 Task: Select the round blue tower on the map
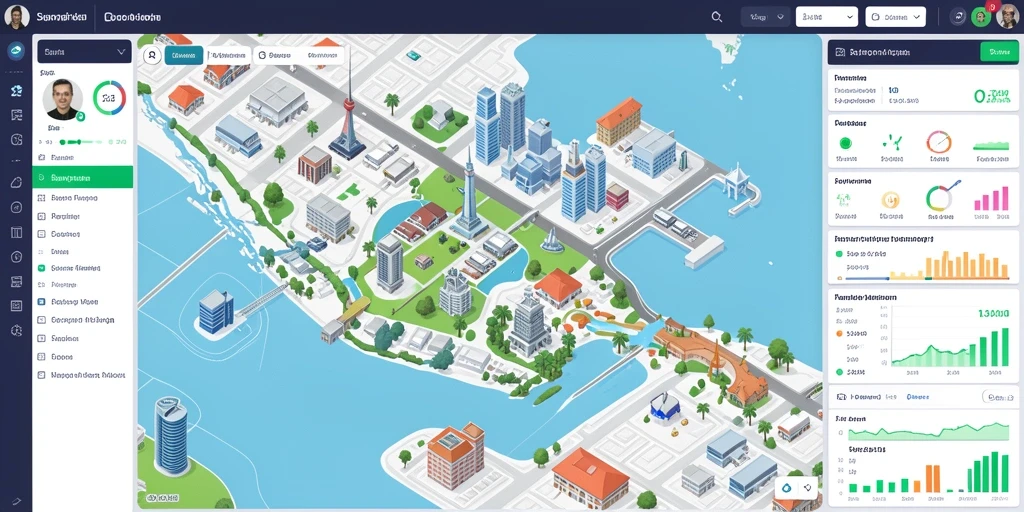172,436
